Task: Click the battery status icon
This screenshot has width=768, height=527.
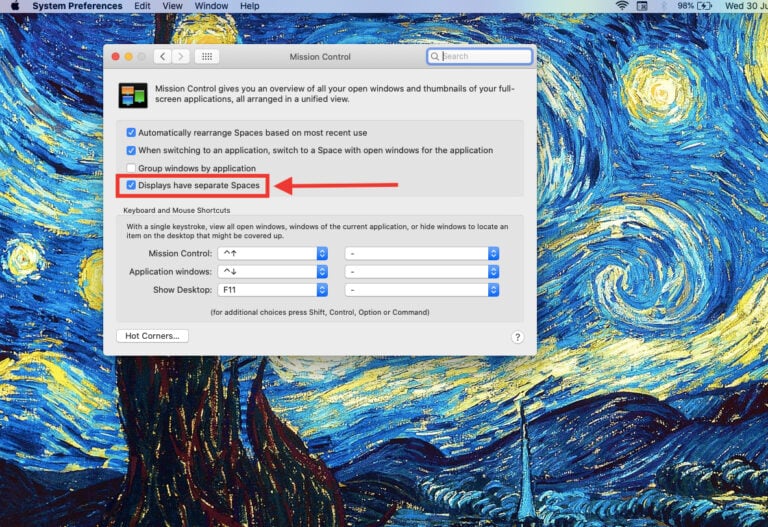Action: [704, 6]
